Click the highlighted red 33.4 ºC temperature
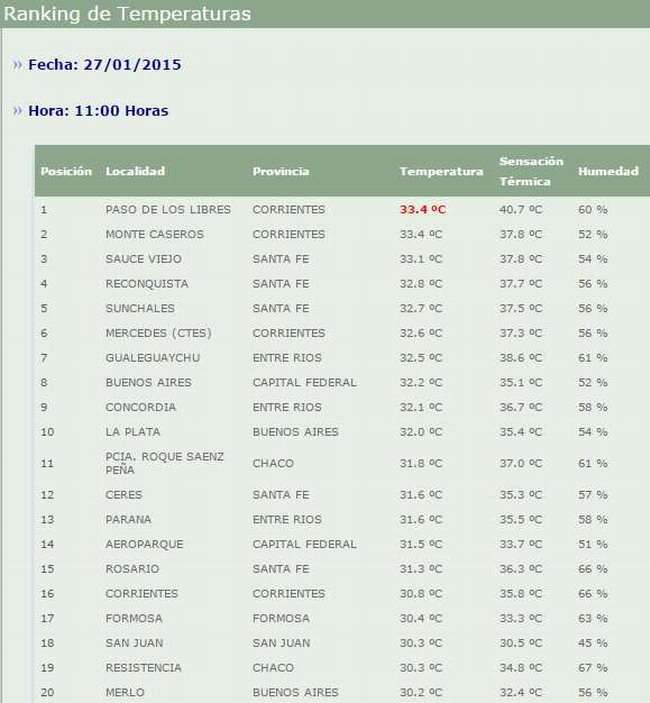The width and height of the screenshot is (650, 703). [x=423, y=209]
